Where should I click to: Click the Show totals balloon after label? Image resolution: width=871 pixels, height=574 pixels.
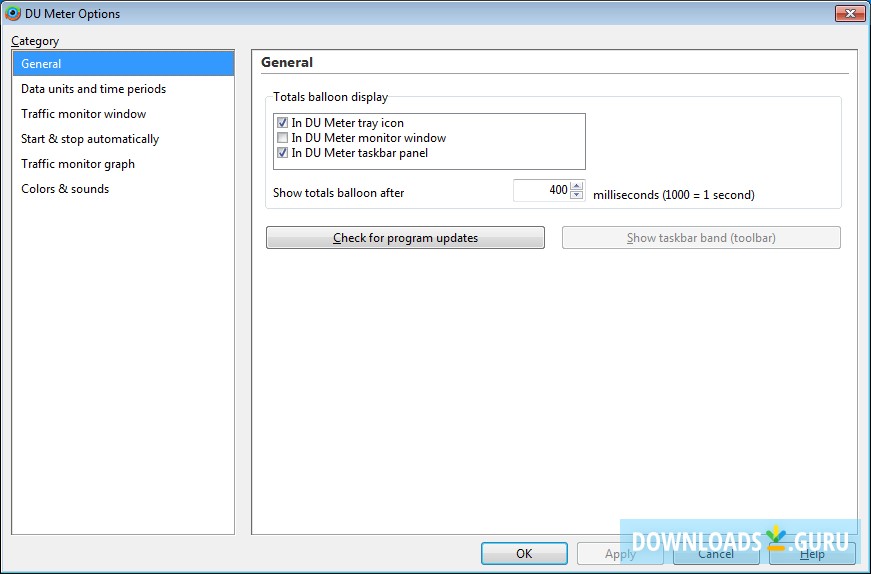[x=338, y=193]
